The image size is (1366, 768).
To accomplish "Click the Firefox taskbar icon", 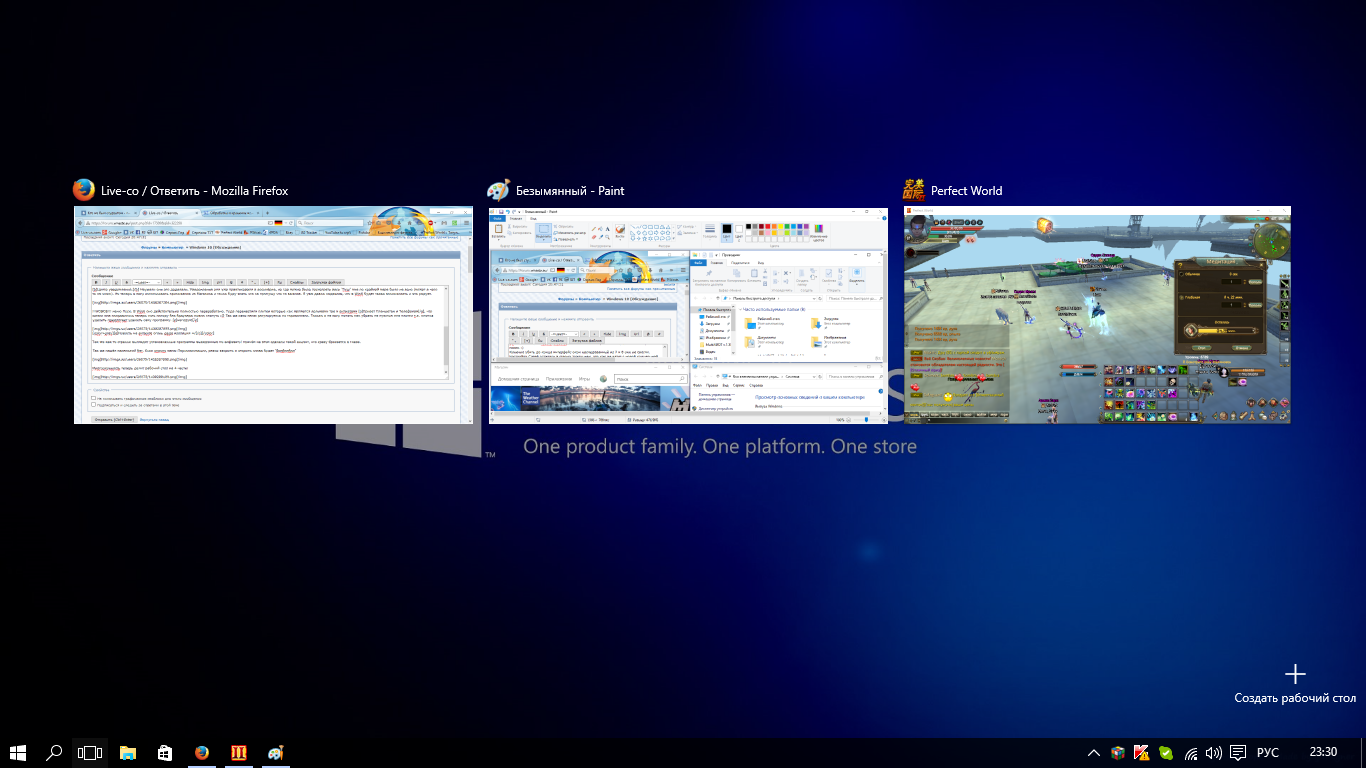I will pyautogui.click(x=202, y=753).
